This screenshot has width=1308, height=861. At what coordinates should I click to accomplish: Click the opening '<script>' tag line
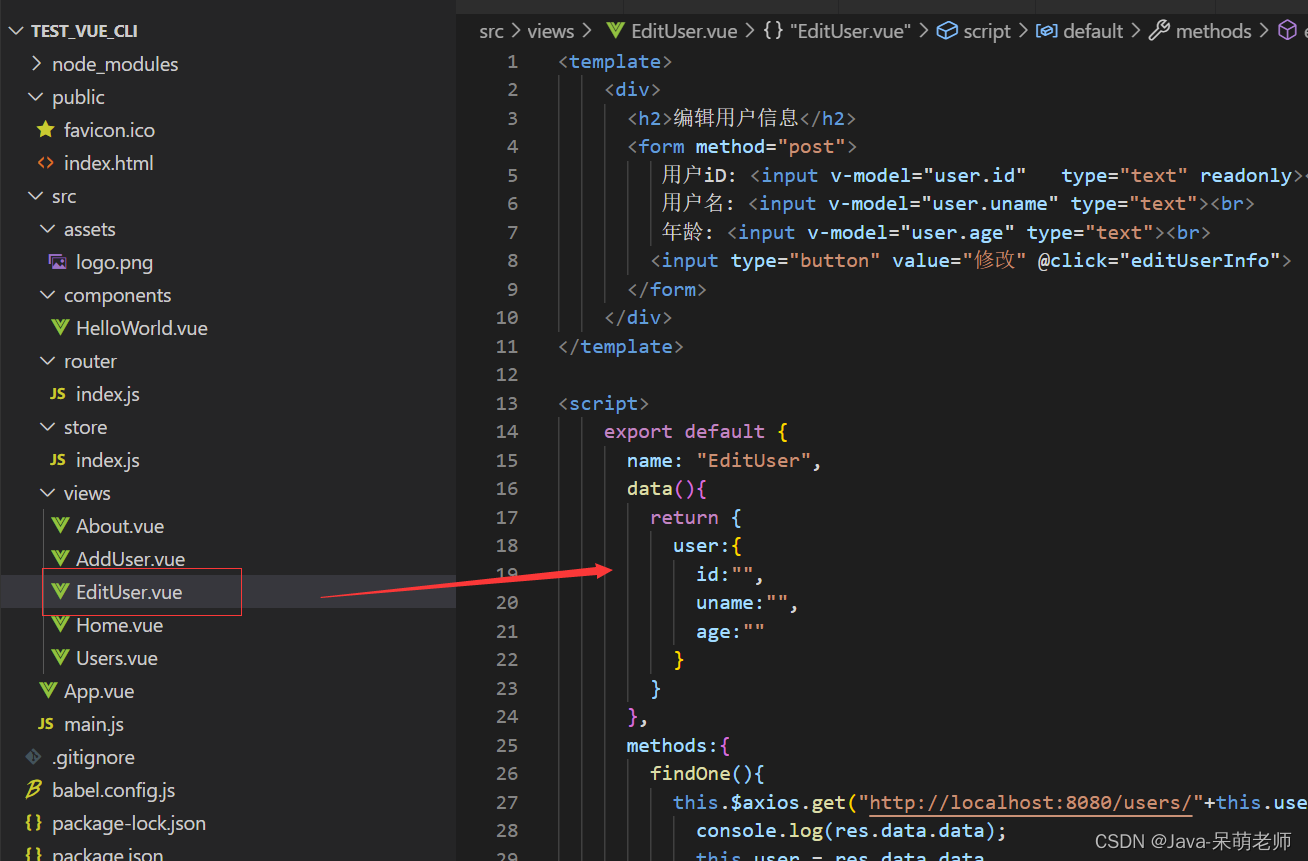click(604, 403)
